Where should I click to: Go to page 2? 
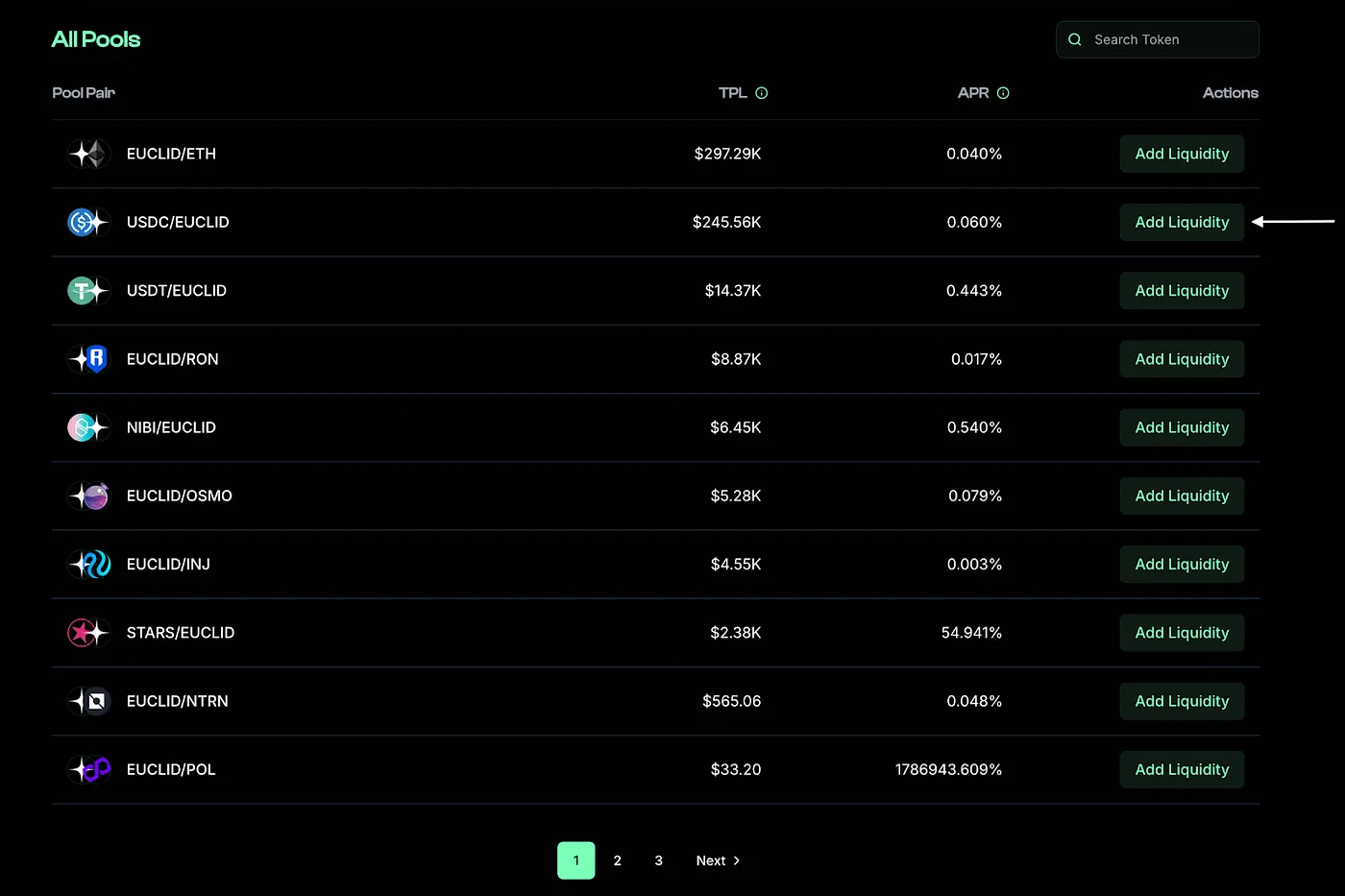pyautogui.click(x=618, y=860)
